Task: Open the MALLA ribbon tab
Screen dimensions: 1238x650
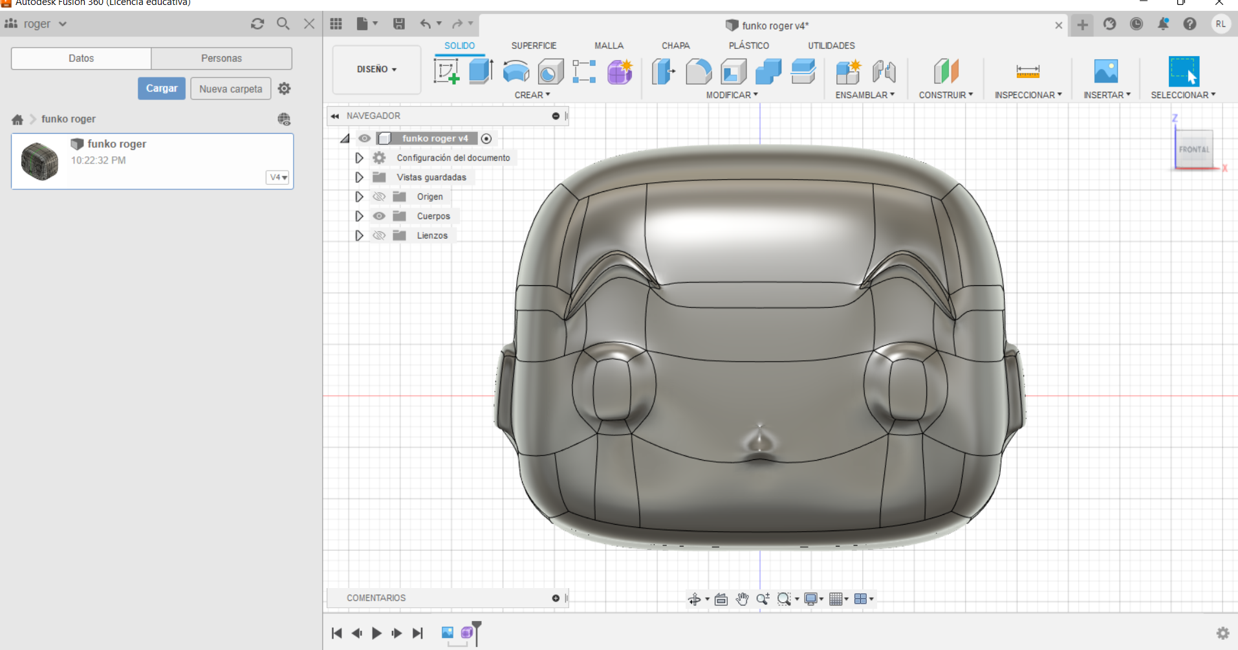Action: (x=608, y=46)
